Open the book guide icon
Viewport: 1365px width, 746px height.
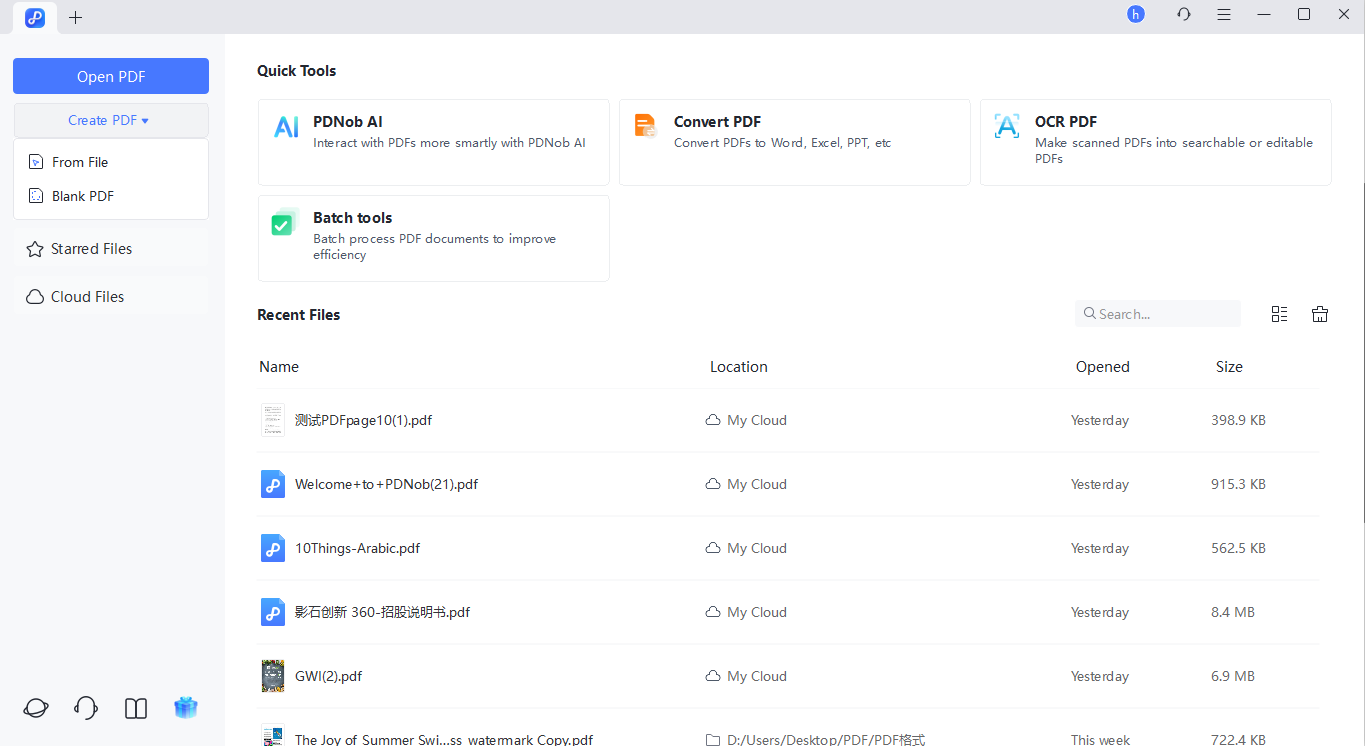click(x=136, y=708)
